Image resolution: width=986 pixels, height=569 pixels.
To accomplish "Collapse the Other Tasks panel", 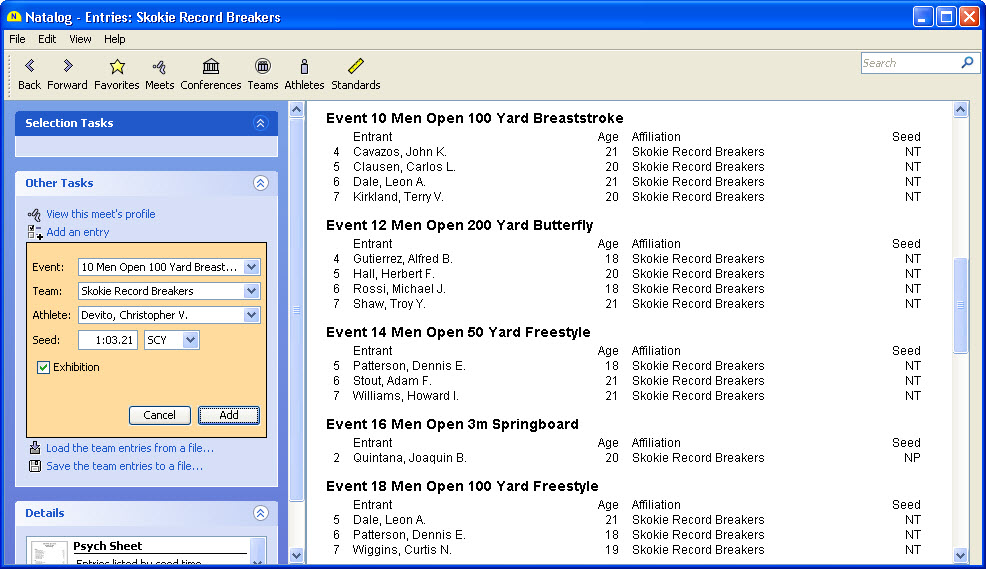I will [x=261, y=183].
